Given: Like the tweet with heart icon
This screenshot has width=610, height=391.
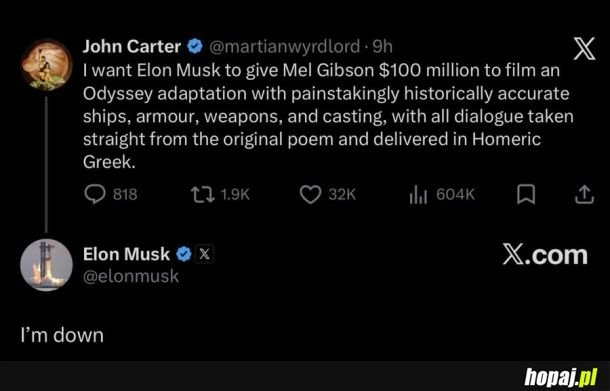Looking at the screenshot, I should tap(310, 194).
